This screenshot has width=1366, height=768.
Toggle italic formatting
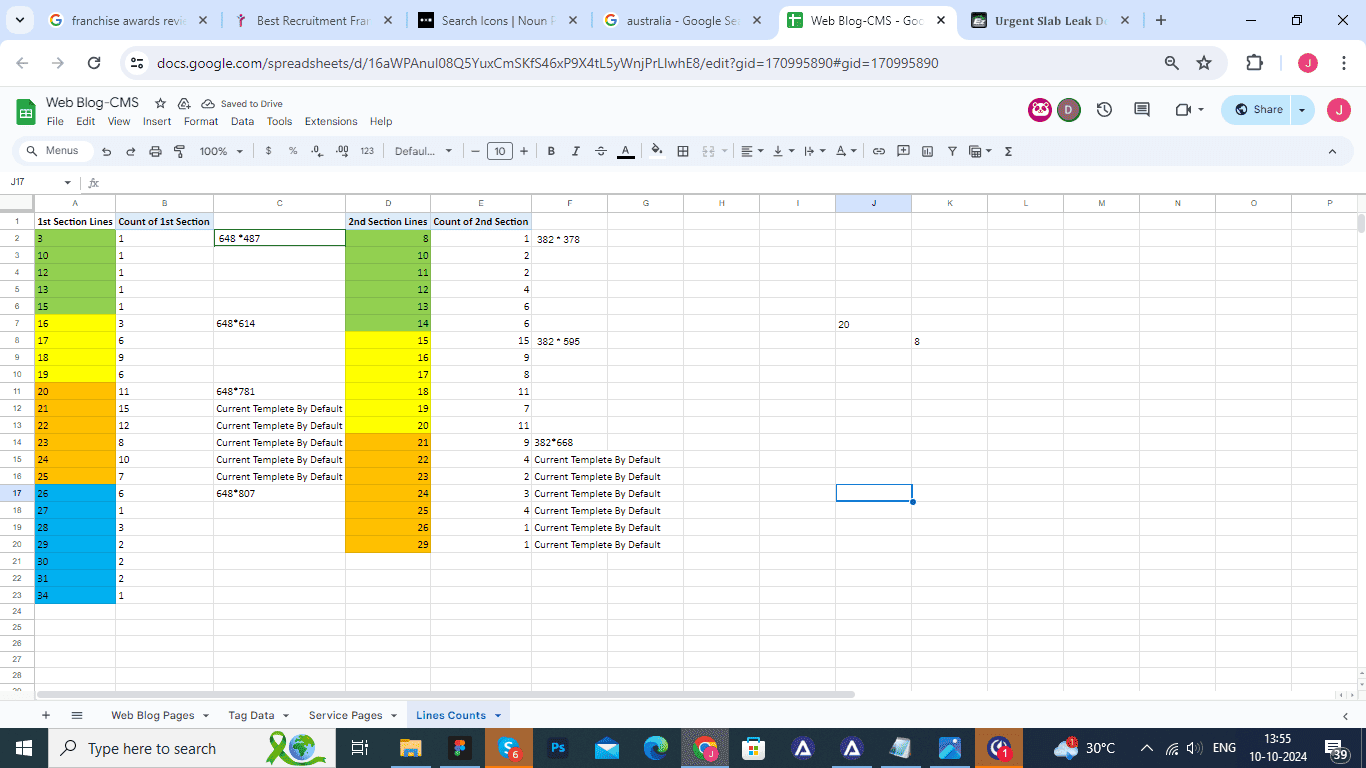tap(575, 151)
